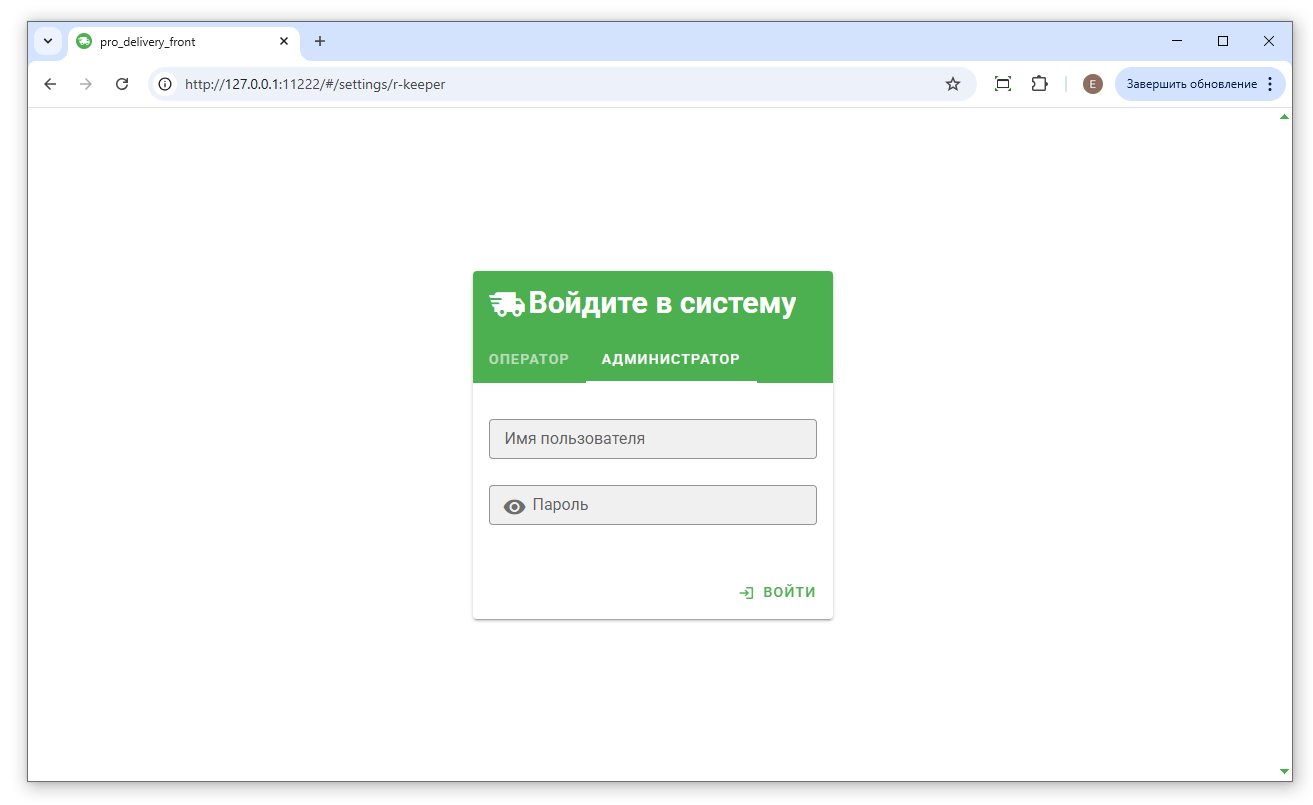Click the green scroll-down arrow at bottom right

click(x=1284, y=771)
